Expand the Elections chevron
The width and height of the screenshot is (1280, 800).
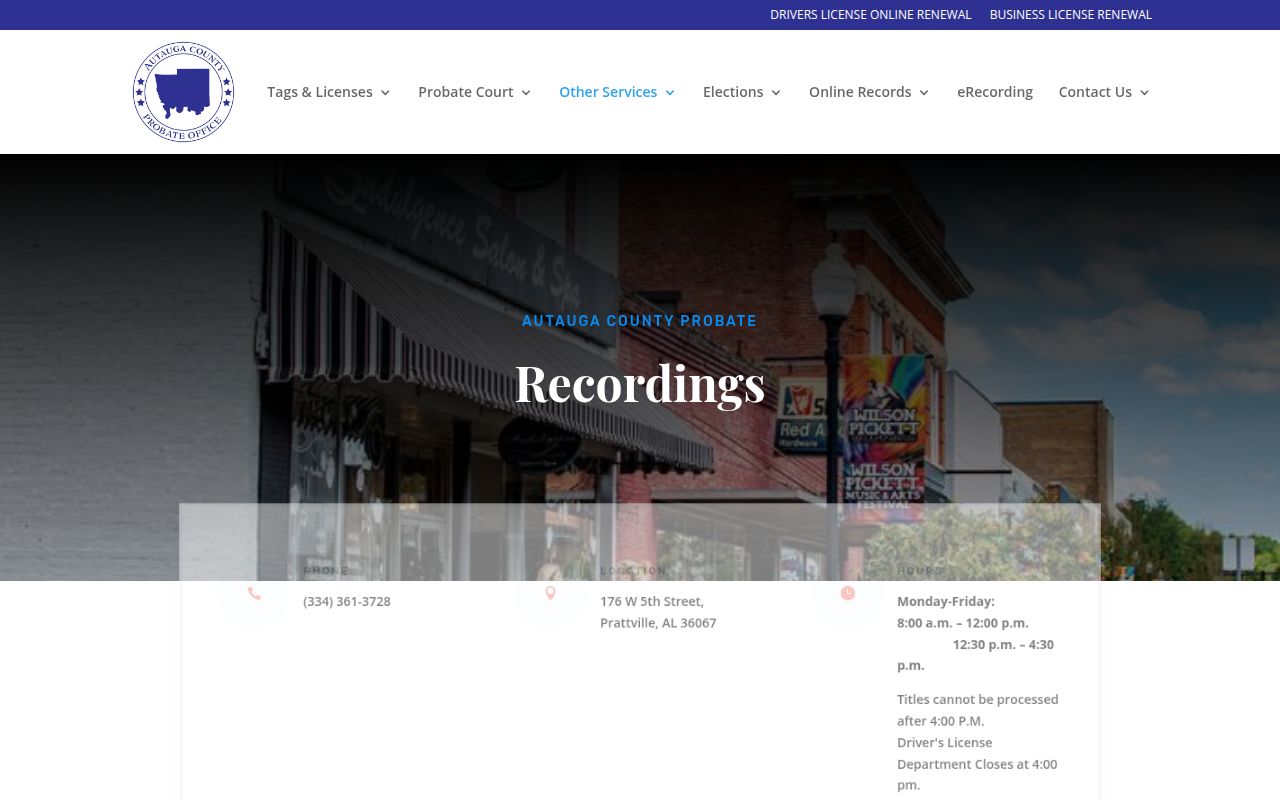pyautogui.click(x=776, y=93)
